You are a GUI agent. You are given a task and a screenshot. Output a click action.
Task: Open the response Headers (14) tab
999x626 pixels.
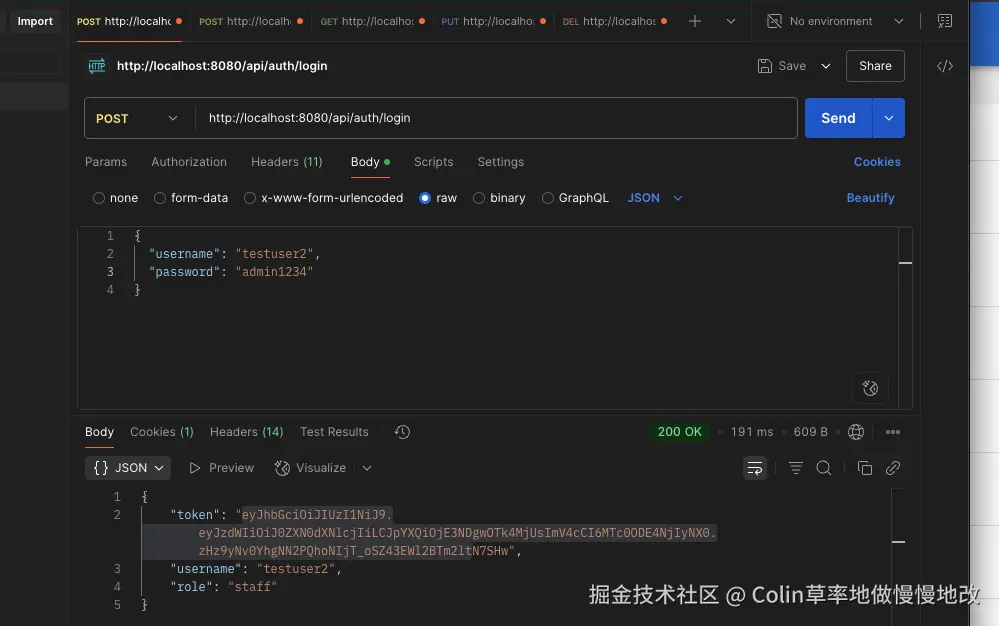point(247,432)
